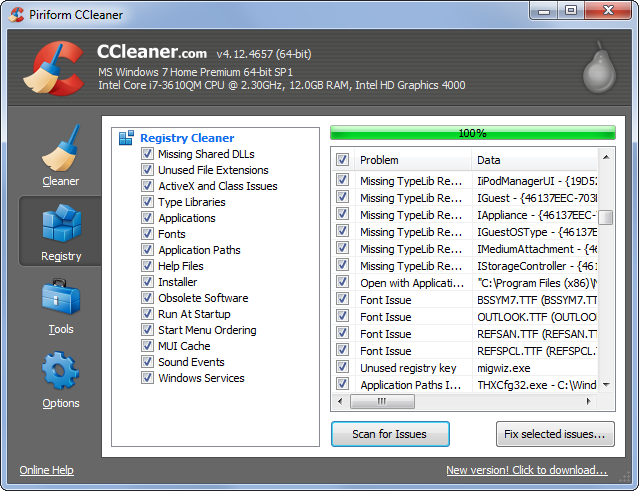The height and width of the screenshot is (491, 639).
Task: Uncheck the IiPodManagerUI issue row
Action: click(x=342, y=180)
